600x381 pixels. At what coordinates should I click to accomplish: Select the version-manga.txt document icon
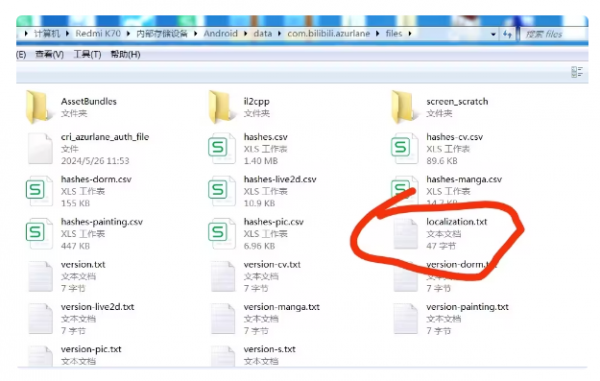click(223, 318)
